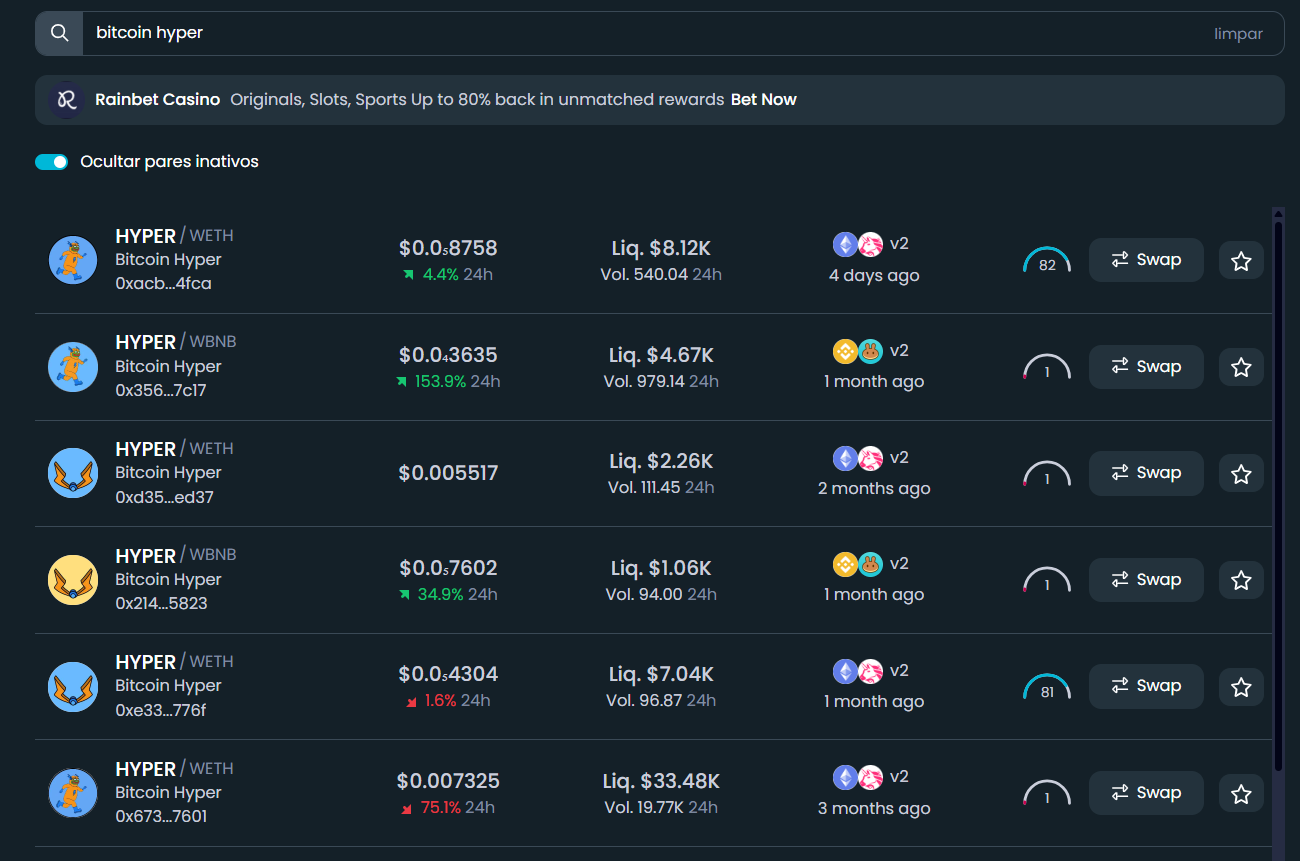
Task: Click the Ethereum network icon on HYPER/WETH pair
Action: coord(845,243)
